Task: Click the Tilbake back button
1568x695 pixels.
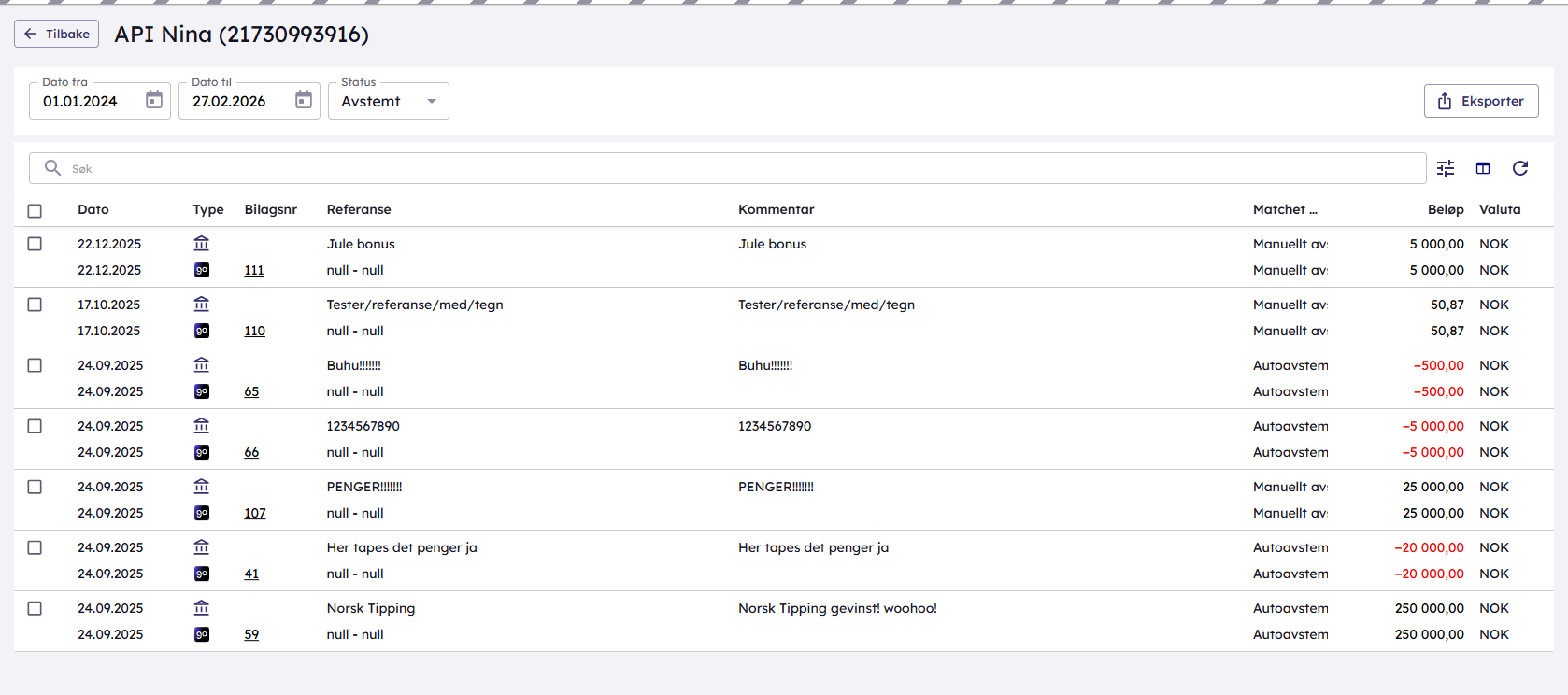Action: (x=56, y=34)
